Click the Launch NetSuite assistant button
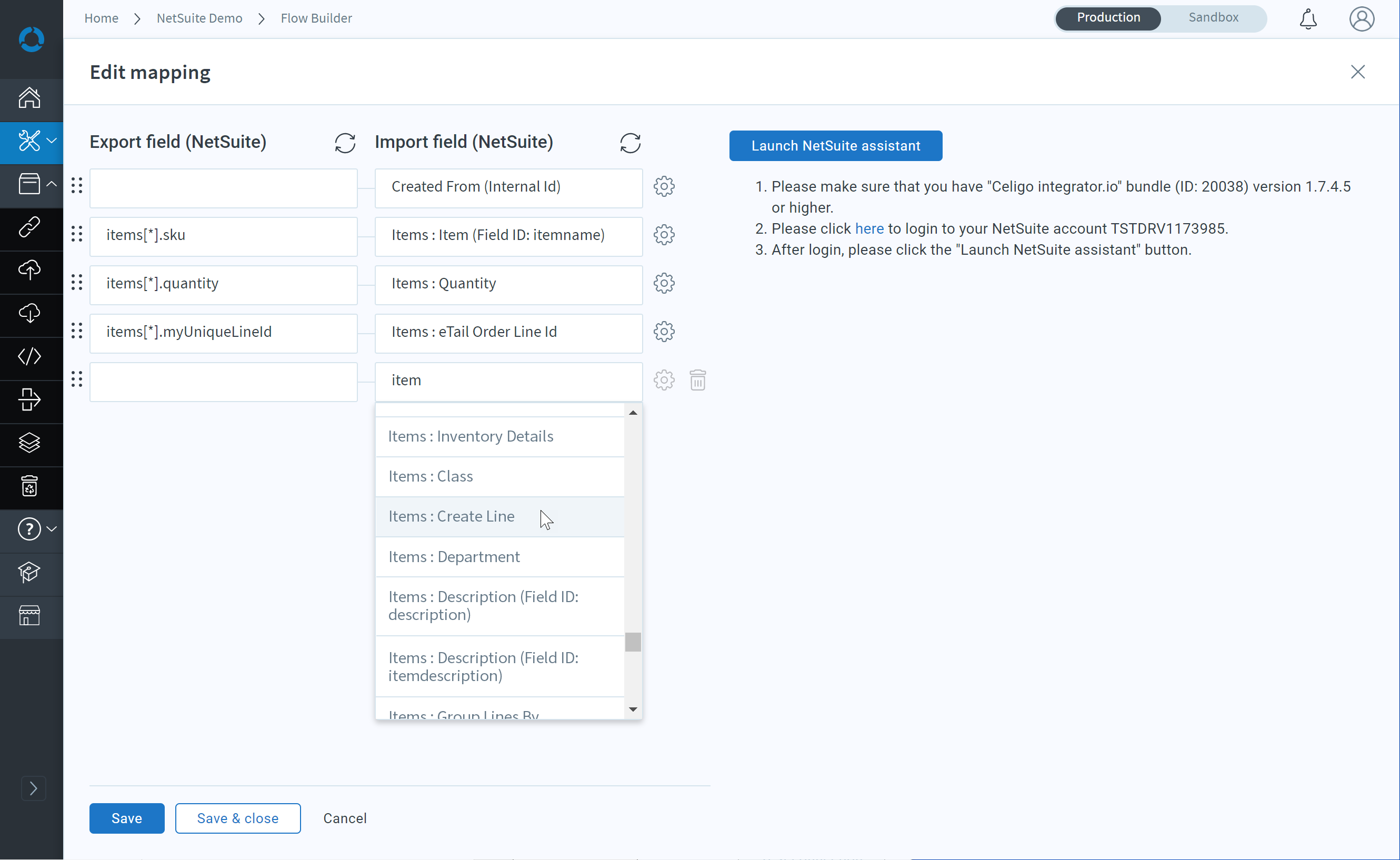The height and width of the screenshot is (860, 1400). tap(835, 146)
